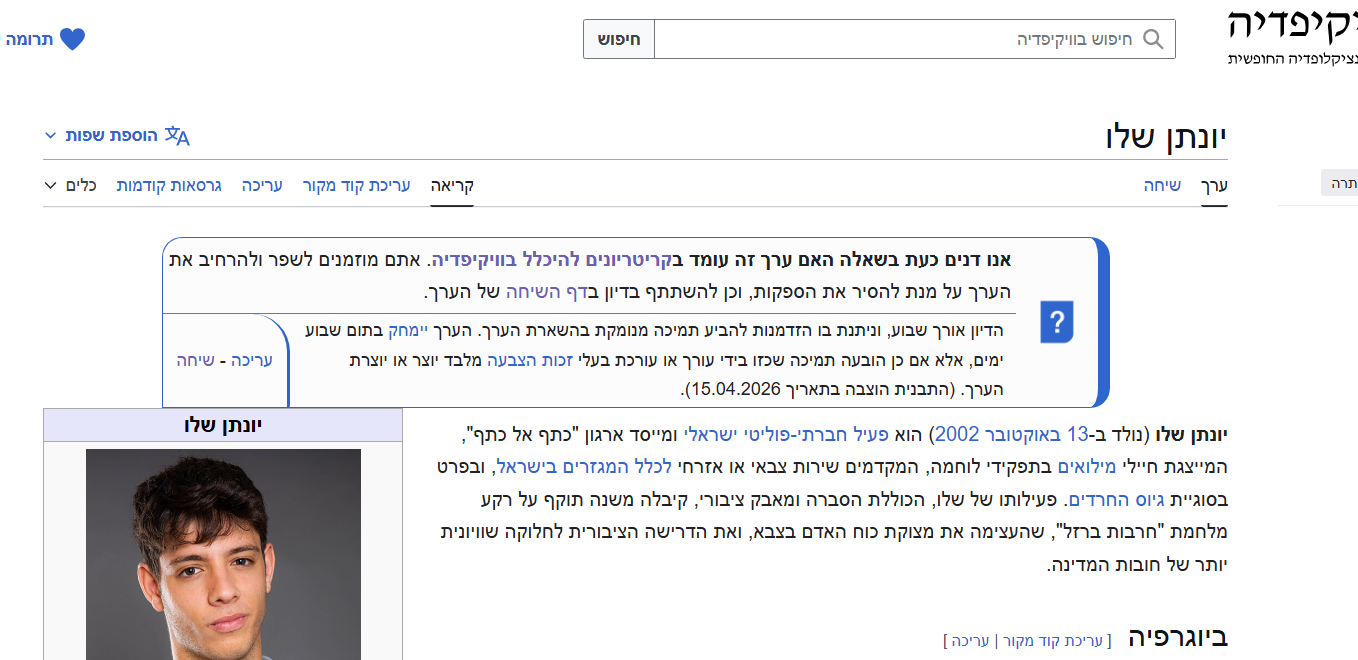Switch to the שיחה talk tab

click(x=1162, y=185)
